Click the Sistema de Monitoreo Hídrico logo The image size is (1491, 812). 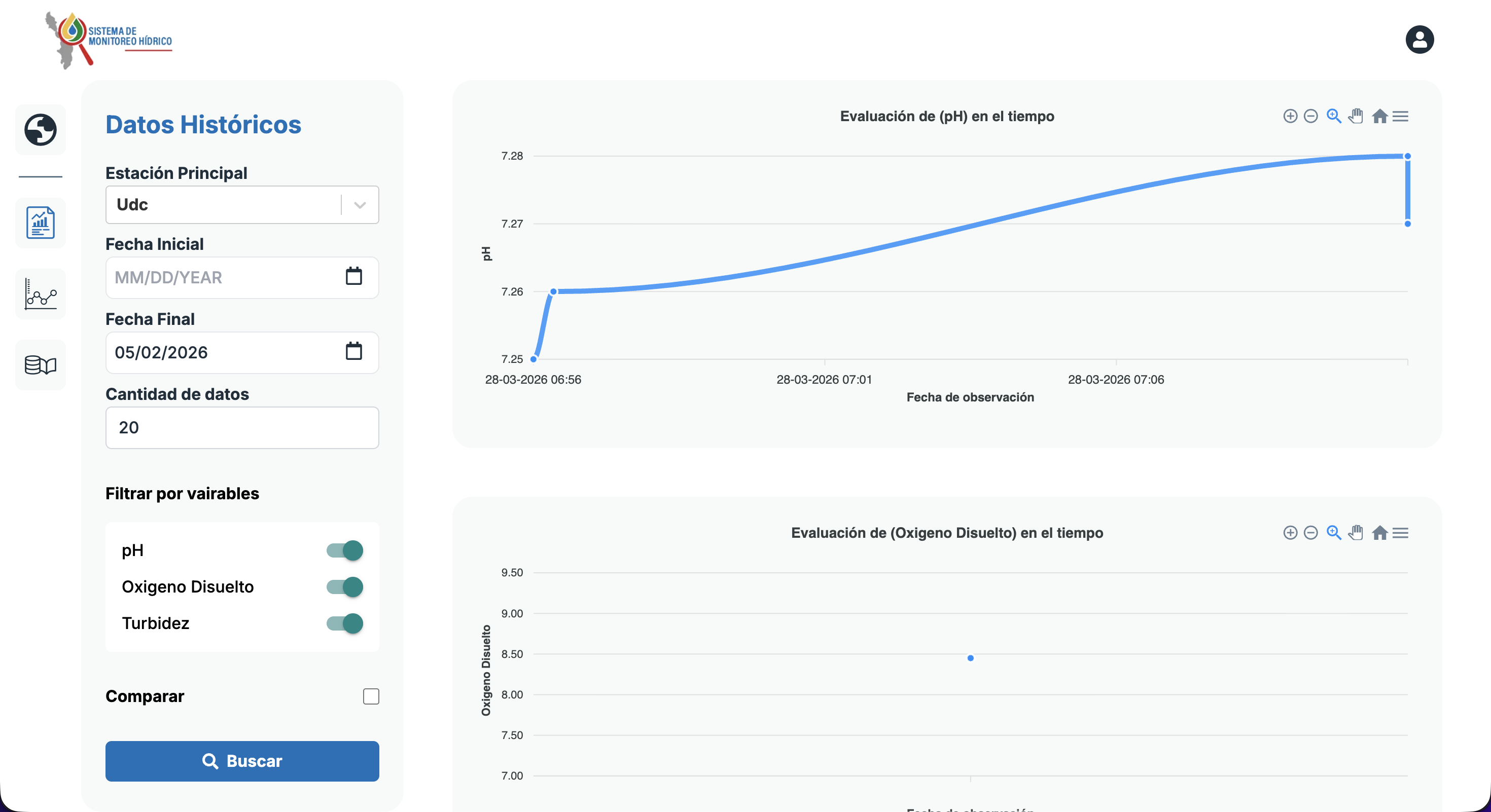click(x=109, y=41)
